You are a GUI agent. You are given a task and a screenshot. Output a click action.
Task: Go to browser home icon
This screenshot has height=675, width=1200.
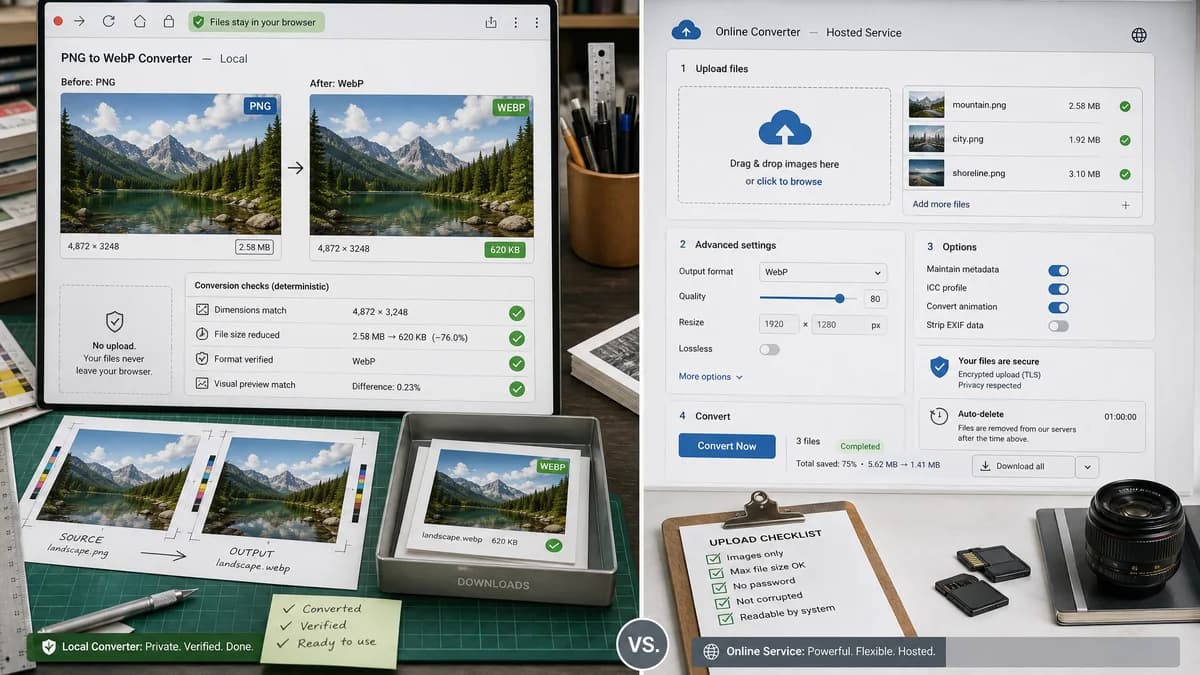coord(139,21)
